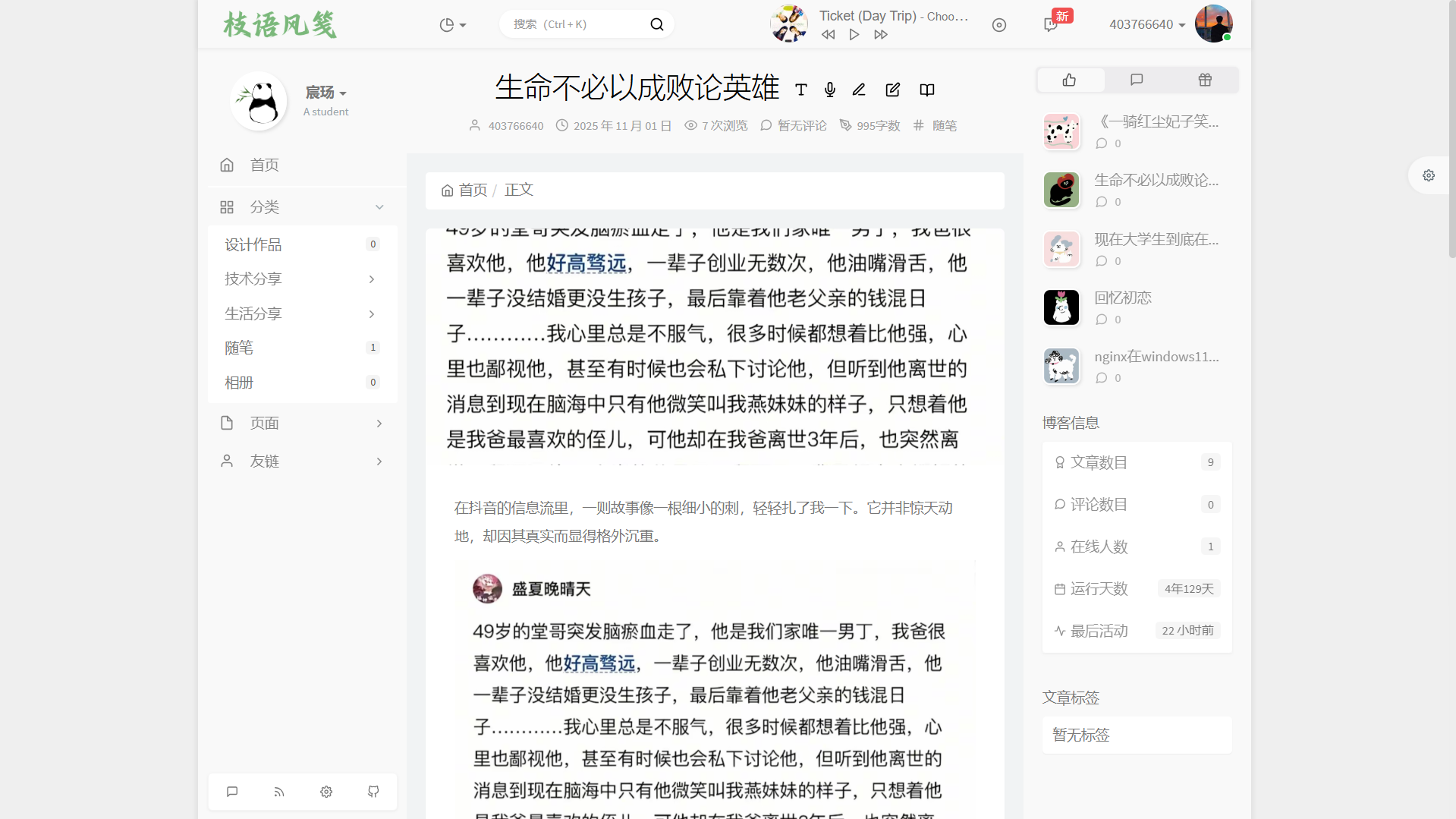The width and height of the screenshot is (1456, 819).
Task: Expand the 技术分享 category chevron
Action: coord(371,279)
